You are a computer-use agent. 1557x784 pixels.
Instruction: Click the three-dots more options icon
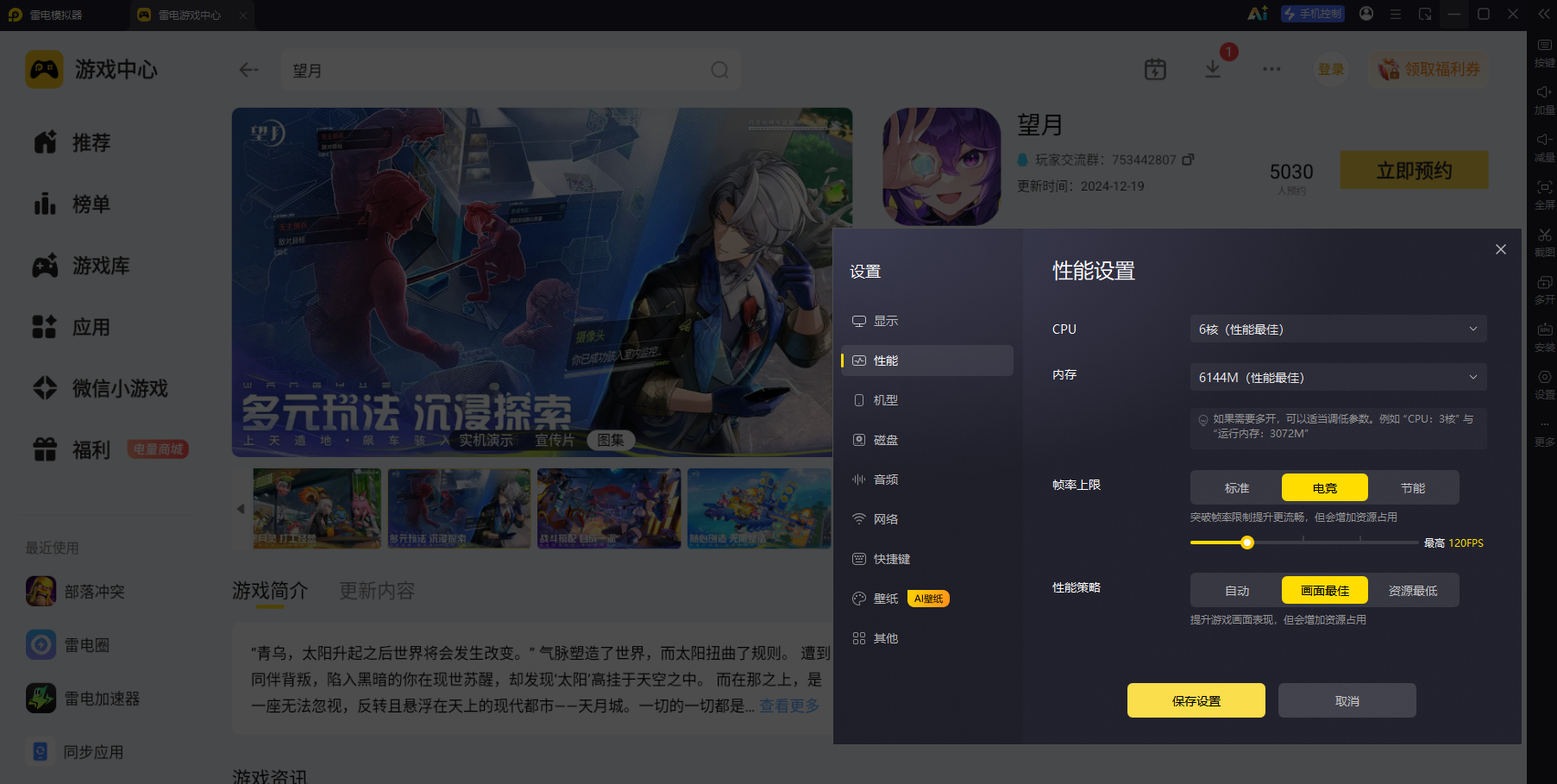coord(1271,69)
